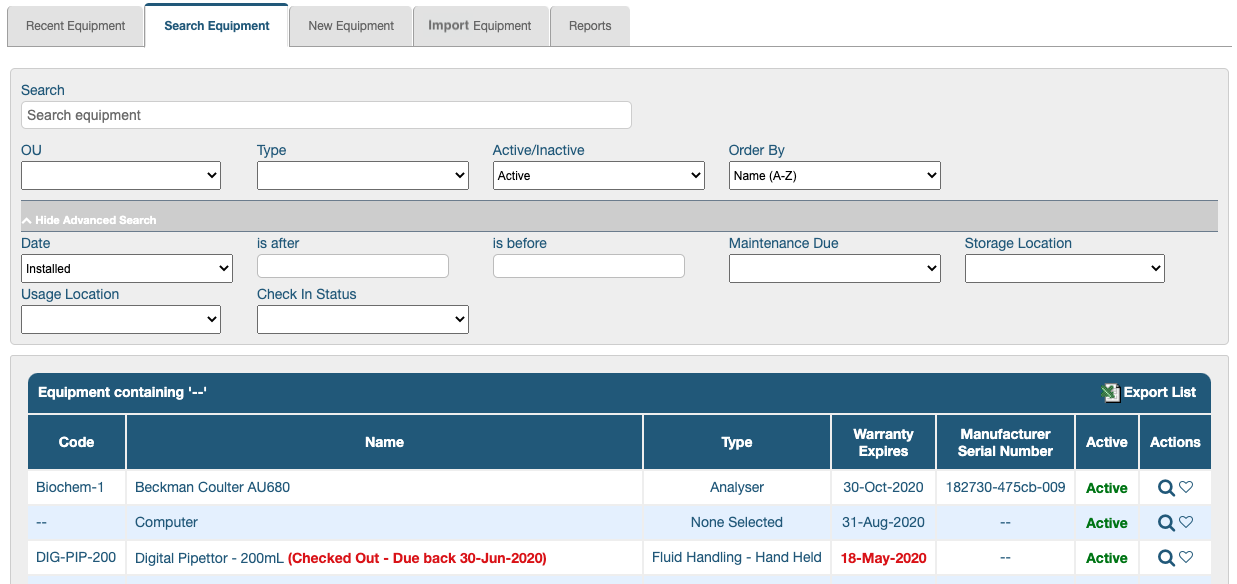Screen dimensions: 1237x584
Task: Open the OU dropdown
Action: coord(121,176)
